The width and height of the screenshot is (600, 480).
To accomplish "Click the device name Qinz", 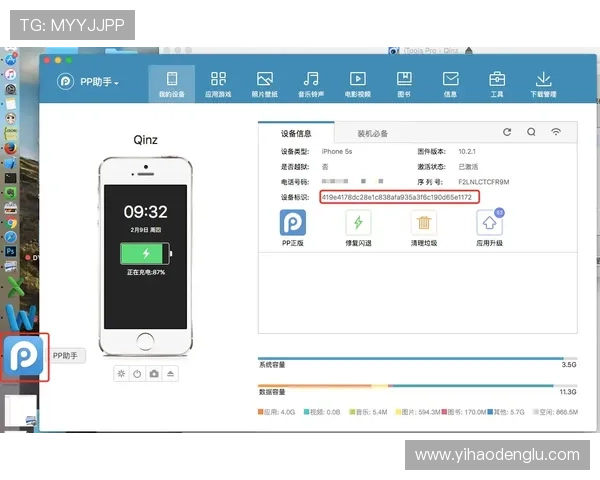I will point(145,140).
